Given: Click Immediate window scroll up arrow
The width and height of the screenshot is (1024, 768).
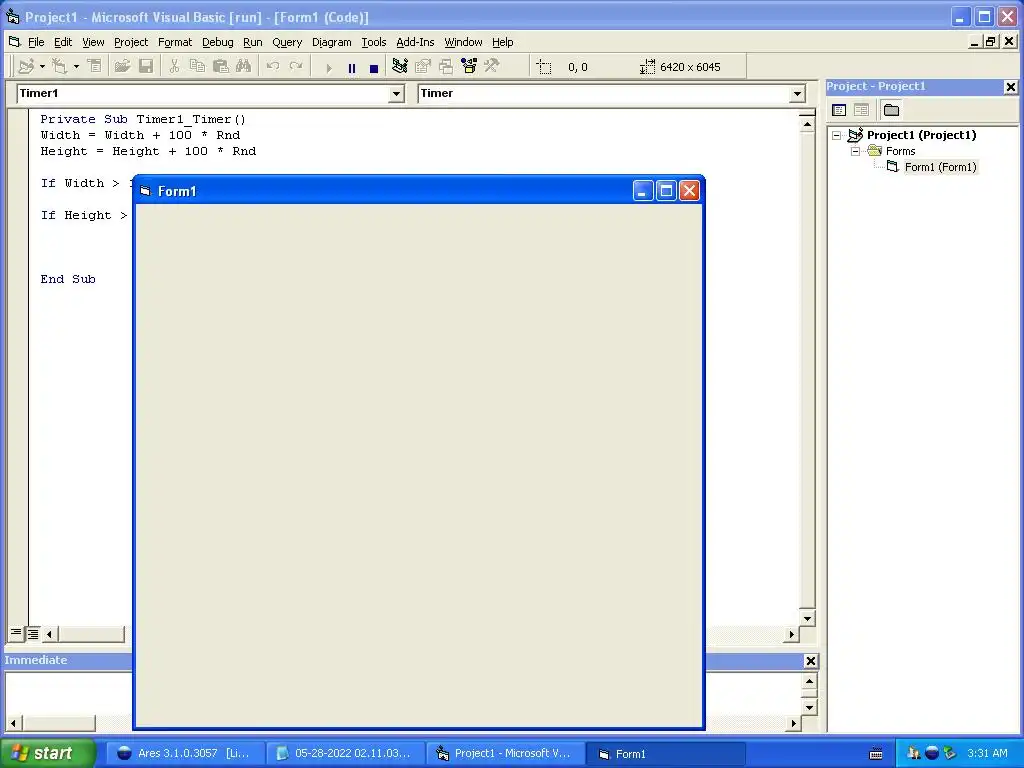Looking at the screenshot, I should coord(809,681).
